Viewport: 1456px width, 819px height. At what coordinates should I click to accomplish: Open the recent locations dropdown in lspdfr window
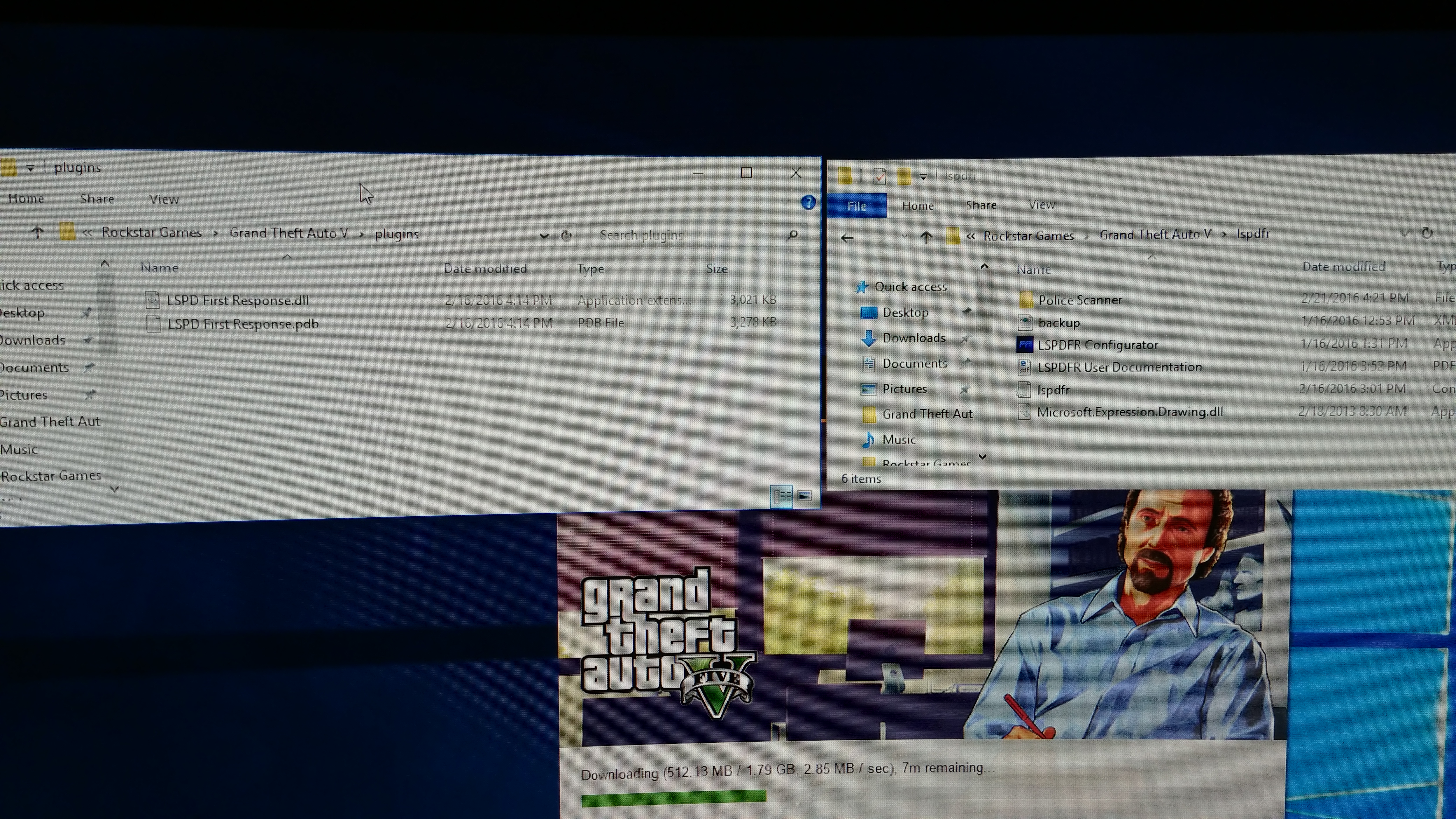[904, 237]
